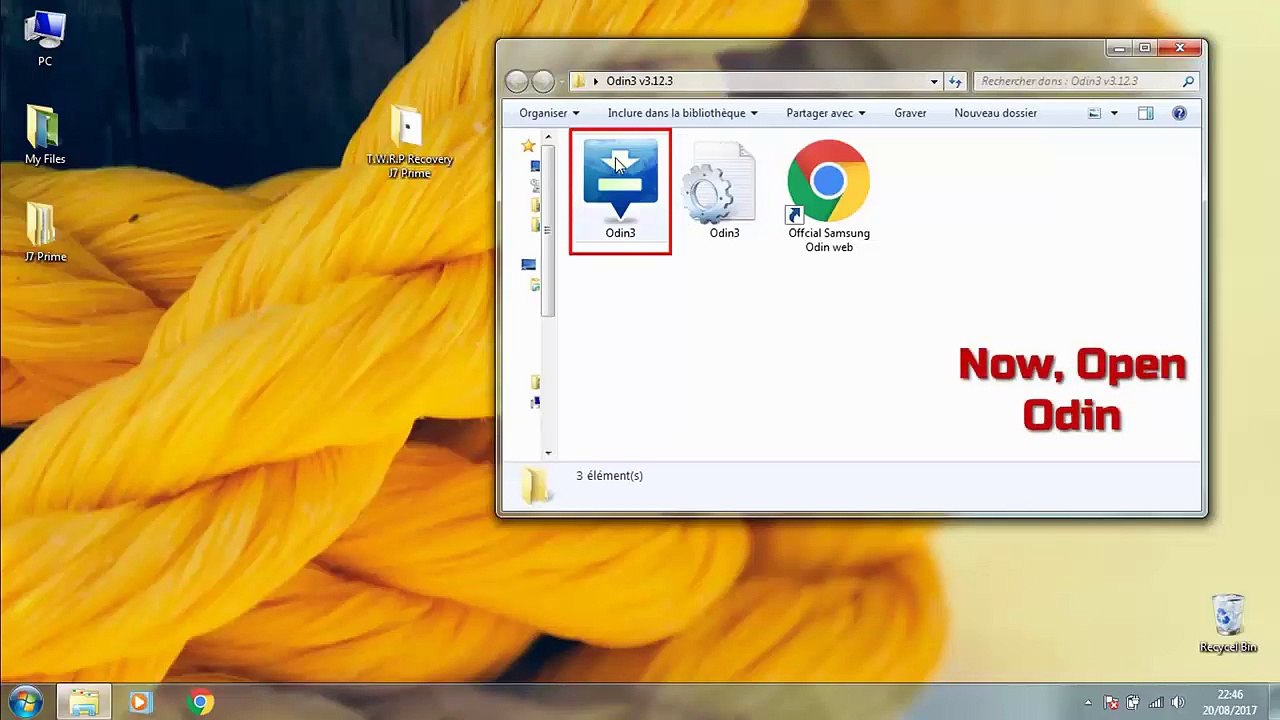1280x720 pixels.
Task: Launch the media player from the taskbar
Action: [x=140, y=702]
